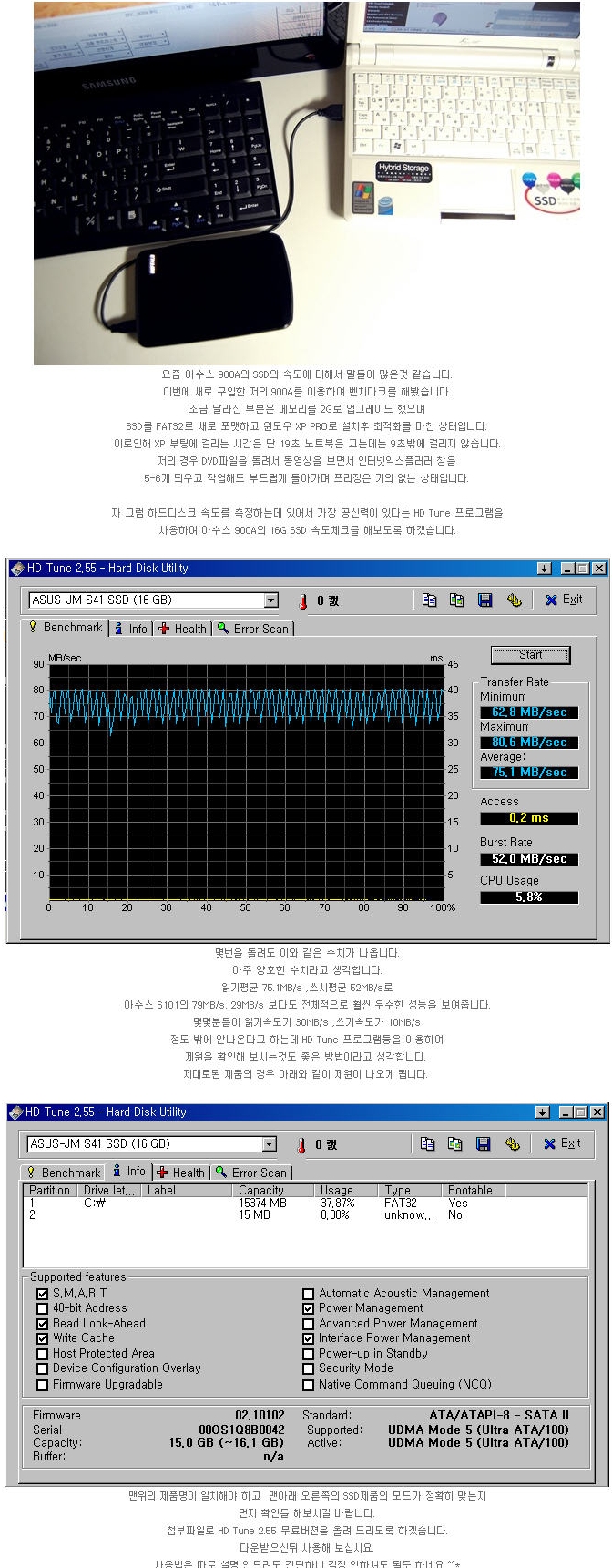This screenshot has height=1568, width=612.
Task: Click copy-screenshot icon in lower window toolbar
Action: pyautogui.click(x=455, y=1143)
